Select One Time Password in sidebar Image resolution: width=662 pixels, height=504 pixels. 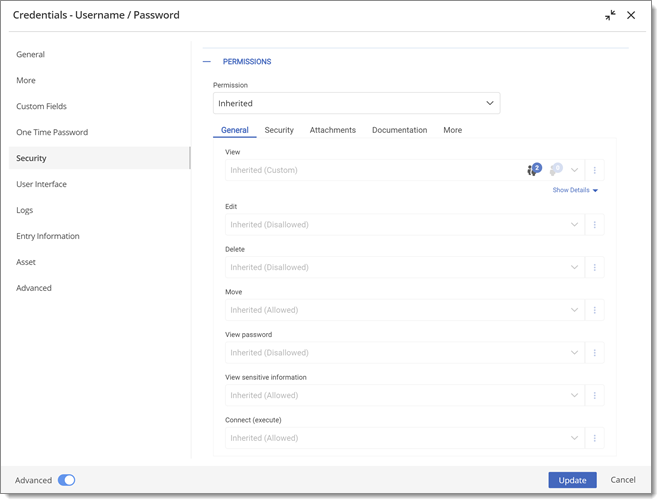coord(52,132)
